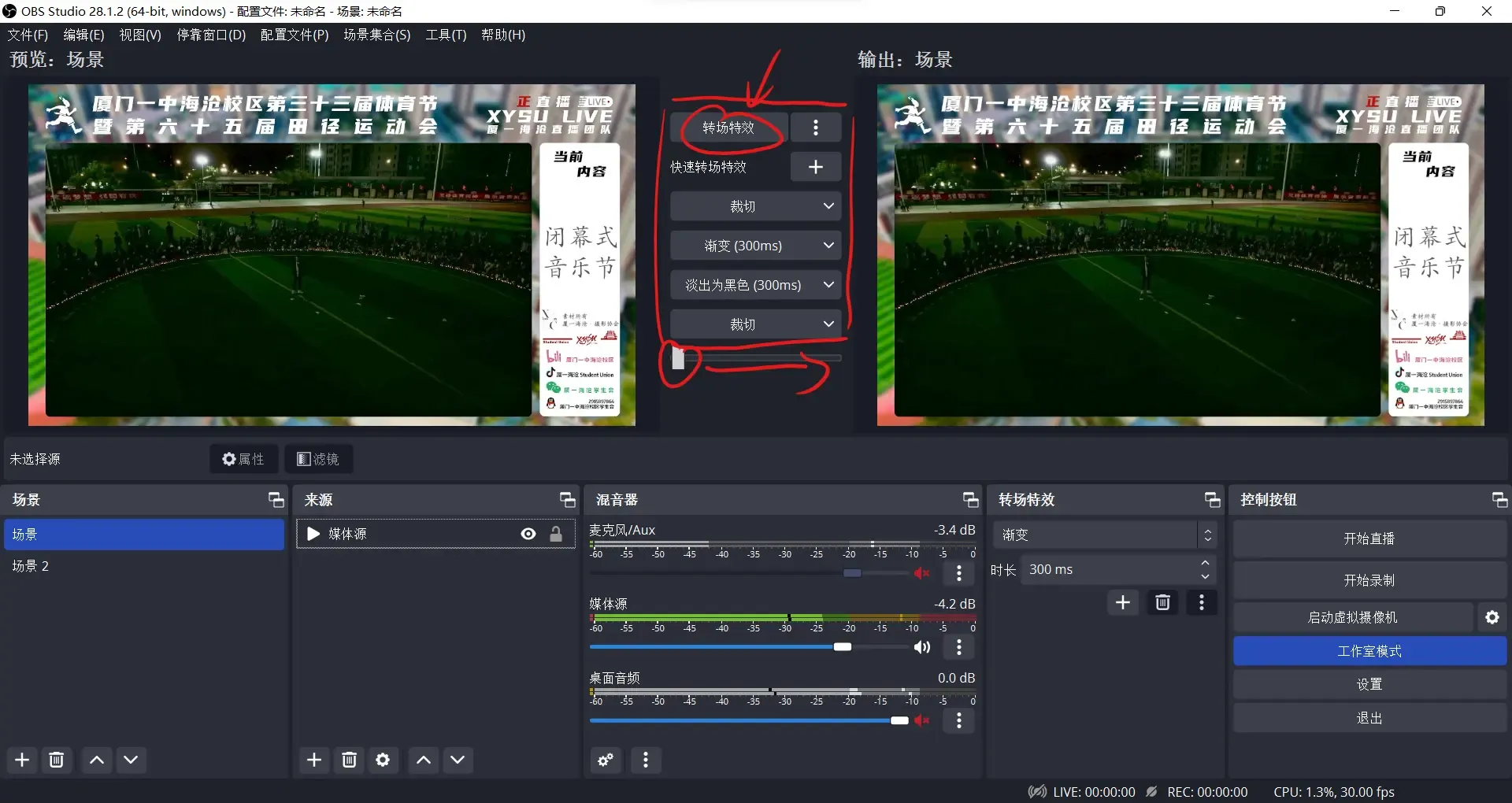1512x803 pixels.
Task: Click the 媒体源 volume slider handle
Action: pyautogui.click(x=843, y=647)
